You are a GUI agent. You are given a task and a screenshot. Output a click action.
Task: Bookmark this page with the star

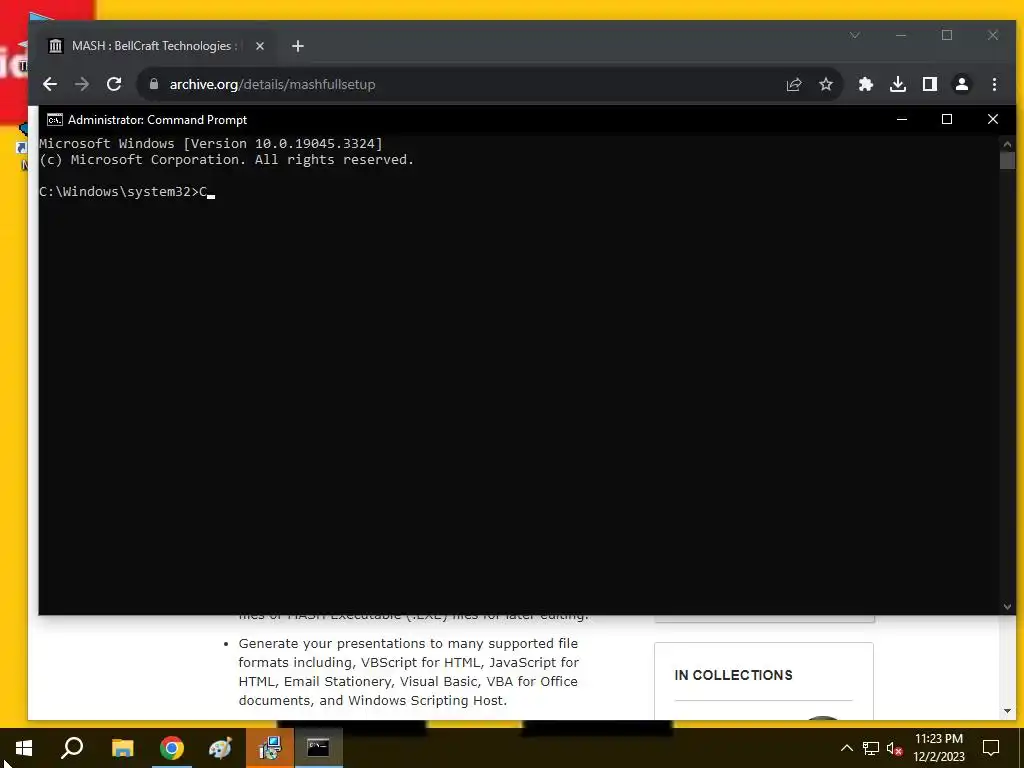click(x=826, y=84)
